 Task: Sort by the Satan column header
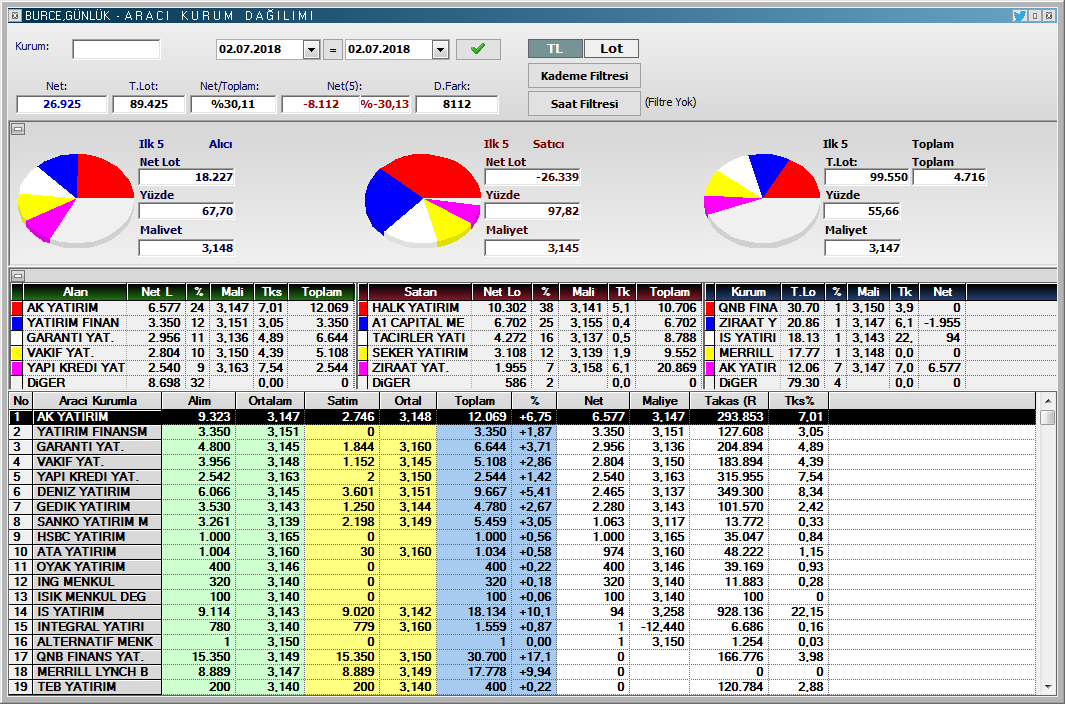click(x=420, y=292)
